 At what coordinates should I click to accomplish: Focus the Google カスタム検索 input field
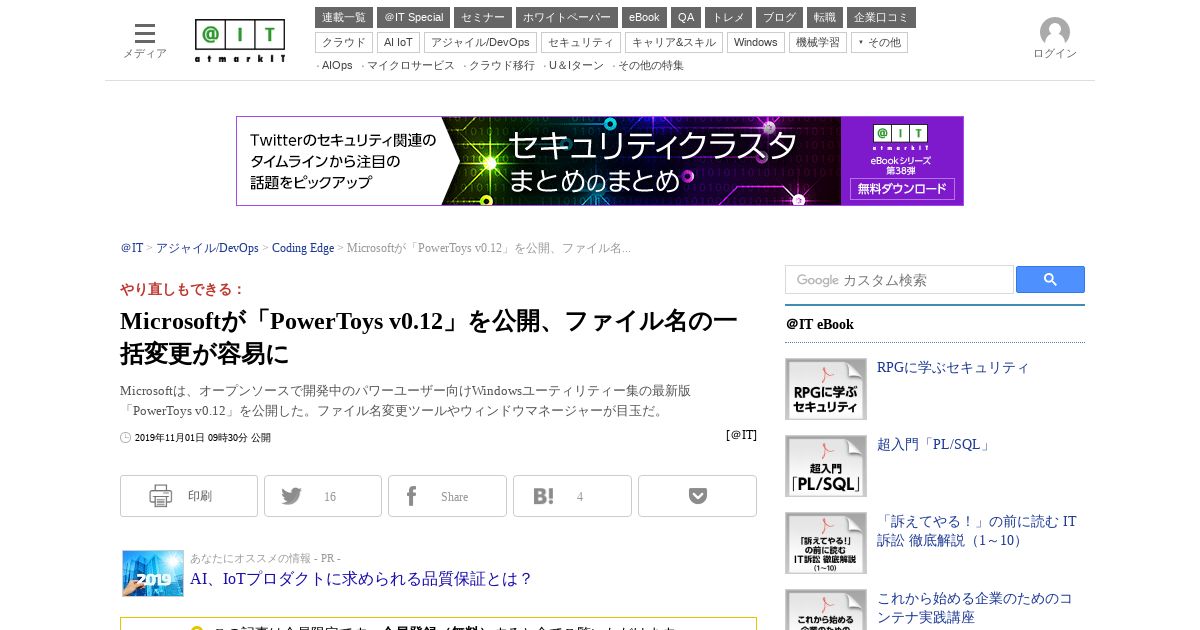click(899, 280)
